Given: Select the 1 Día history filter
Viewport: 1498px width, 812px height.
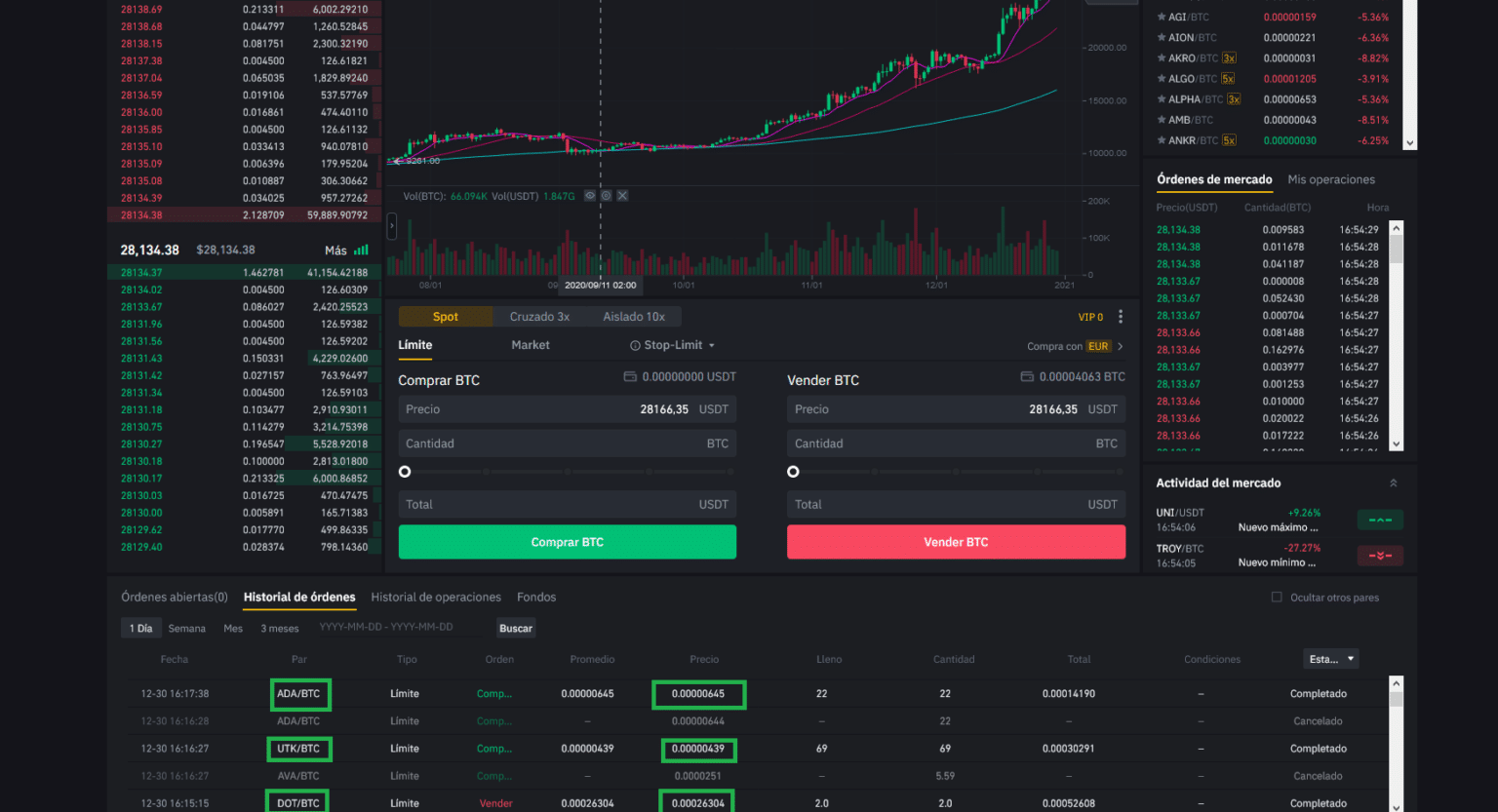Looking at the screenshot, I should tap(141, 628).
